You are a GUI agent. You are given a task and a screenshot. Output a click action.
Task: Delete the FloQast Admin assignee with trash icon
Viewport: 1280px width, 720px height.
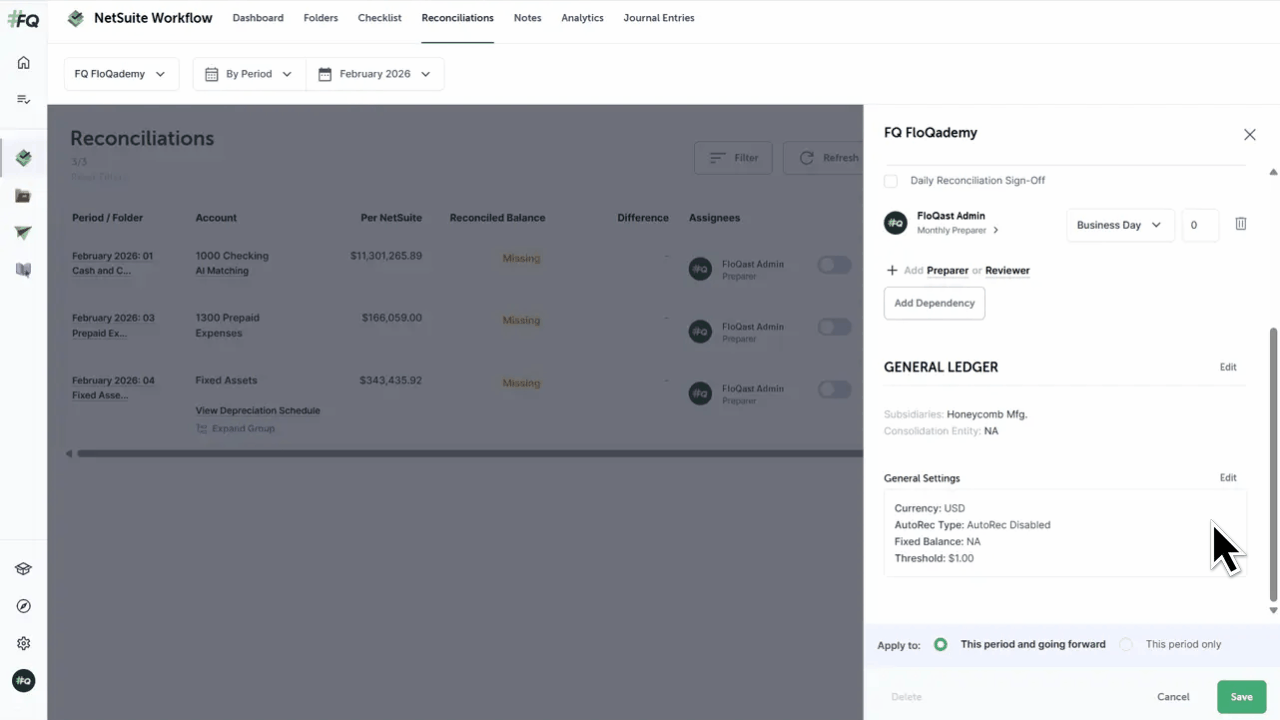click(x=1240, y=224)
